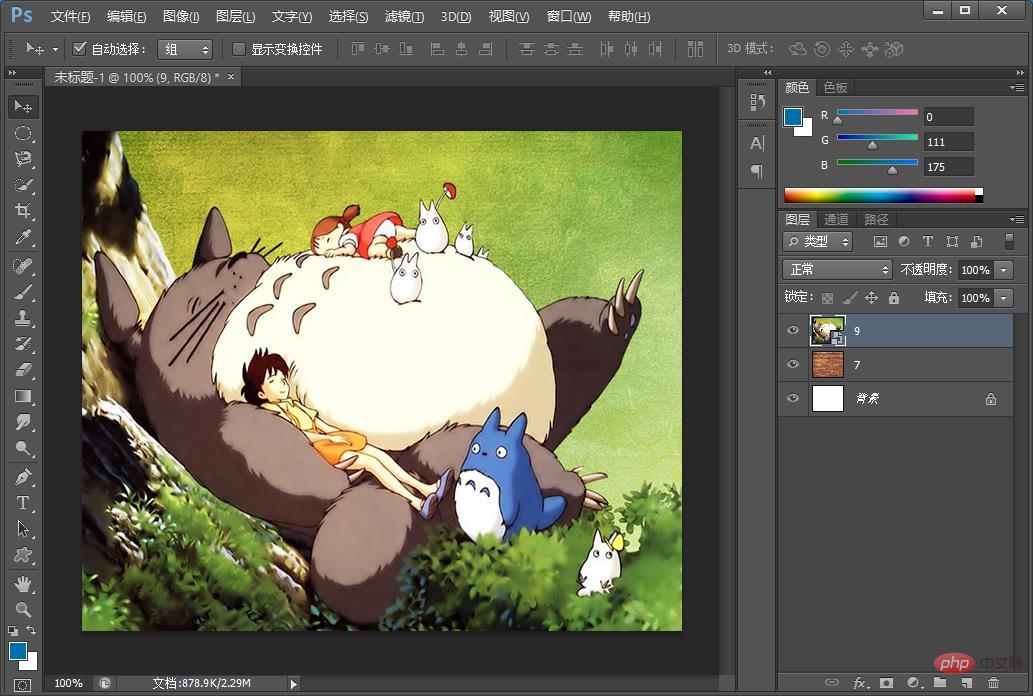
Task: Select the Gradient tool
Action: click(x=23, y=396)
